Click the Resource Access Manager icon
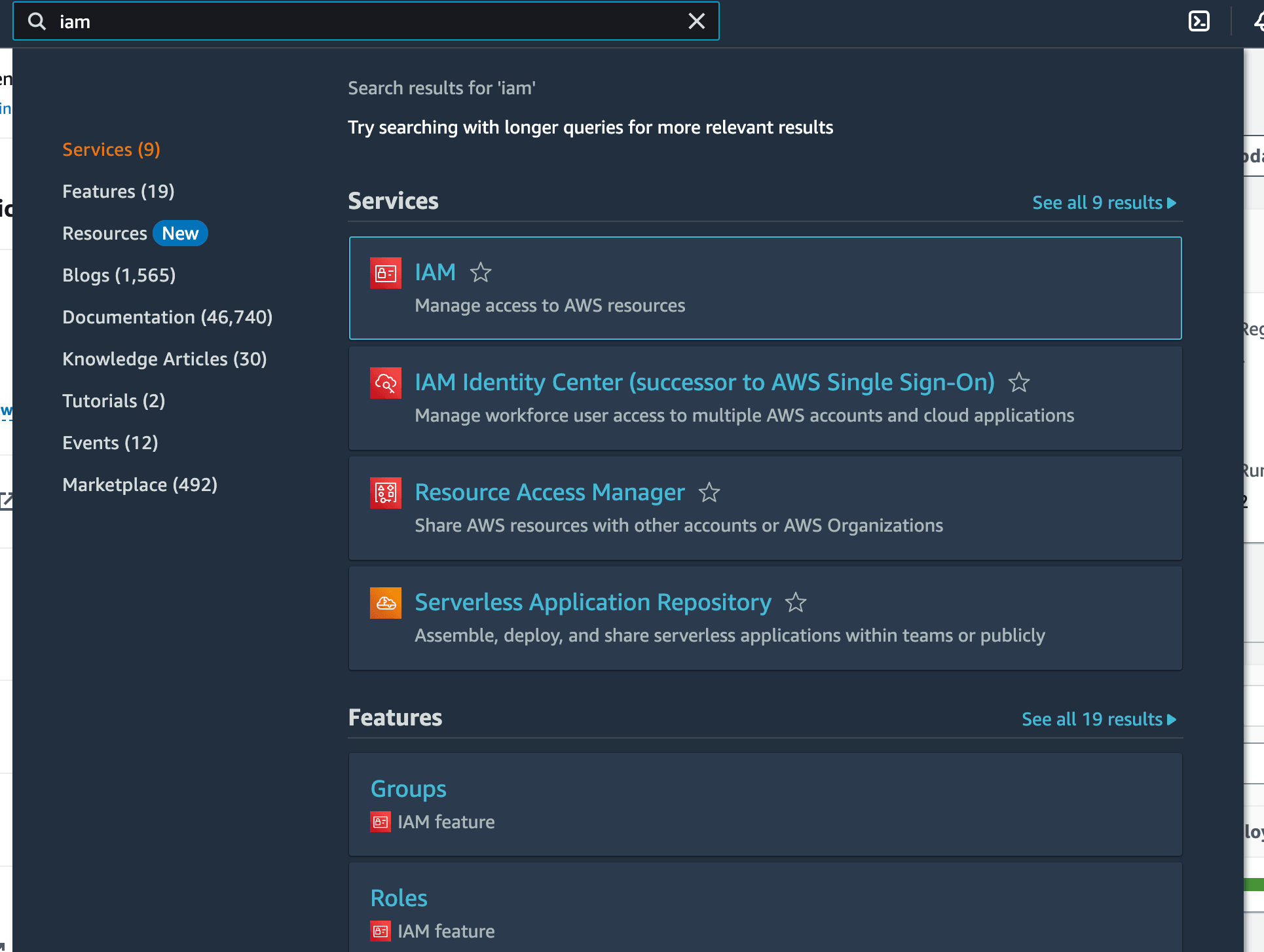The height and width of the screenshot is (952, 1264). click(x=385, y=493)
